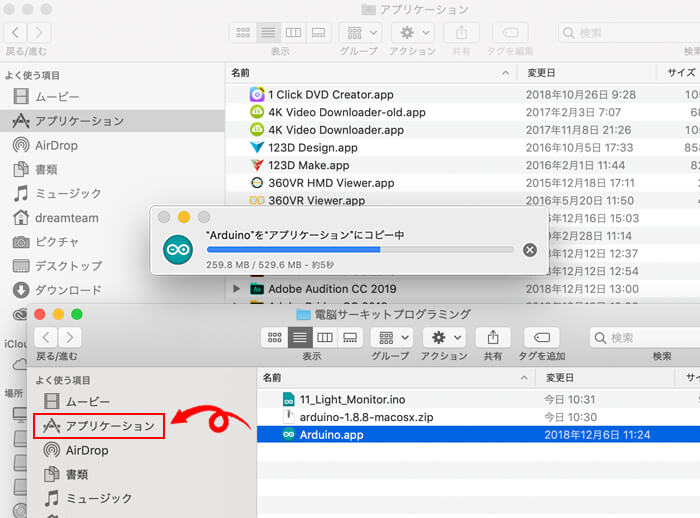Select アプリケーション in the front window sidebar
The height and width of the screenshot is (518, 700).
click(99, 426)
